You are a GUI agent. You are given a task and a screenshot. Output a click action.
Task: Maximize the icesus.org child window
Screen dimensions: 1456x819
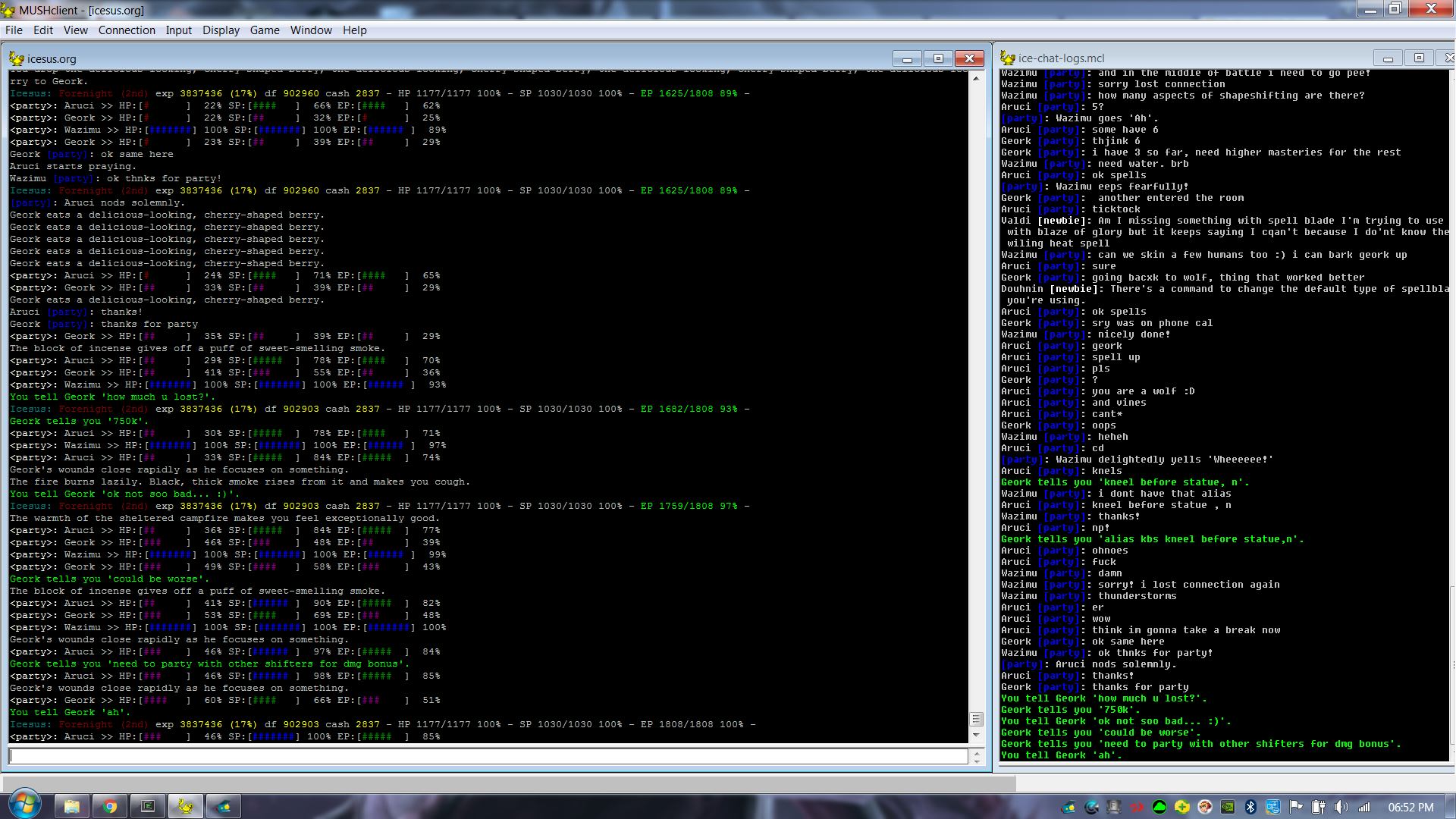point(938,58)
